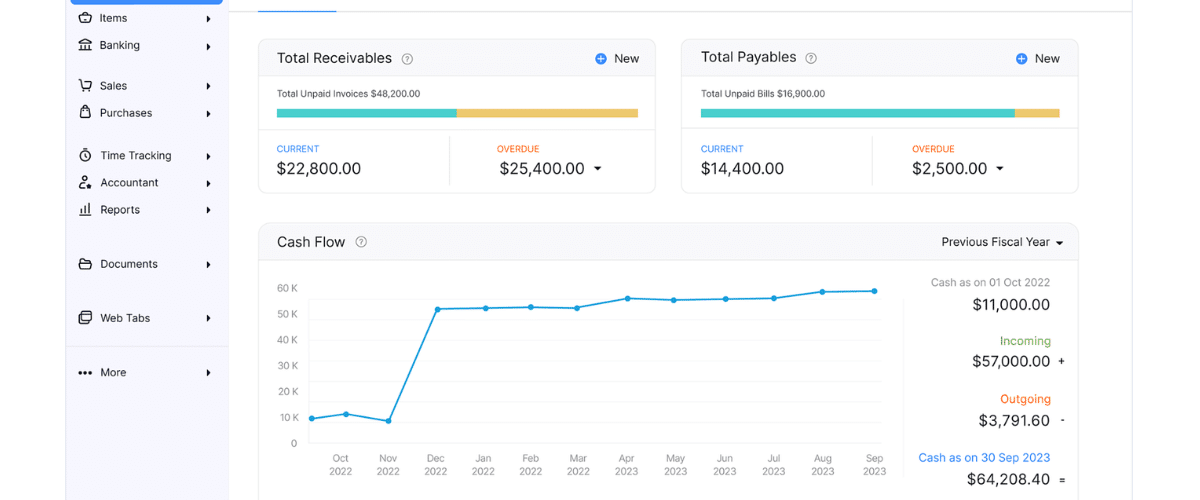Open the Total Receivables help icon
This screenshot has width=1200, height=500.
[x=407, y=59]
